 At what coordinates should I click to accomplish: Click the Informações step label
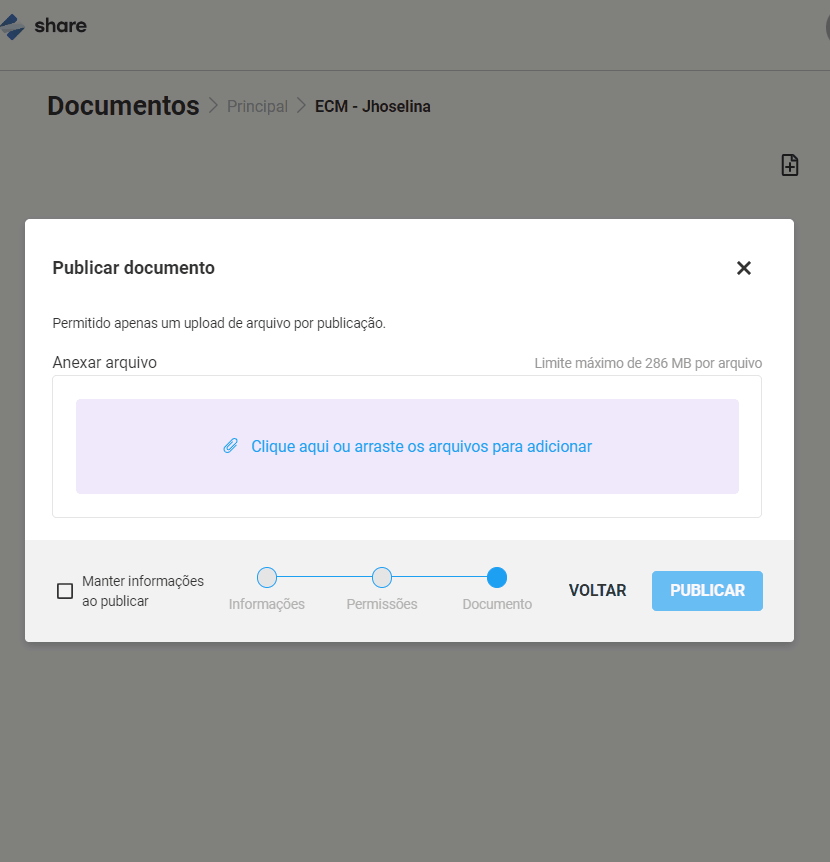pyautogui.click(x=267, y=604)
